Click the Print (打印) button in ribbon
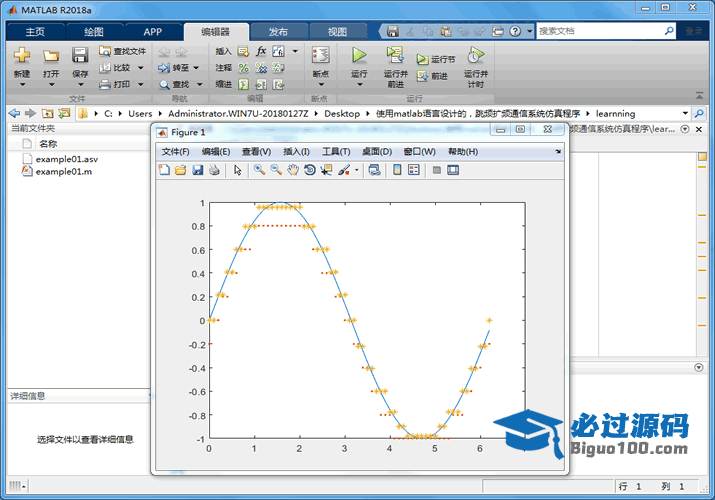The width and height of the screenshot is (715, 500). (x=115, y=84)
